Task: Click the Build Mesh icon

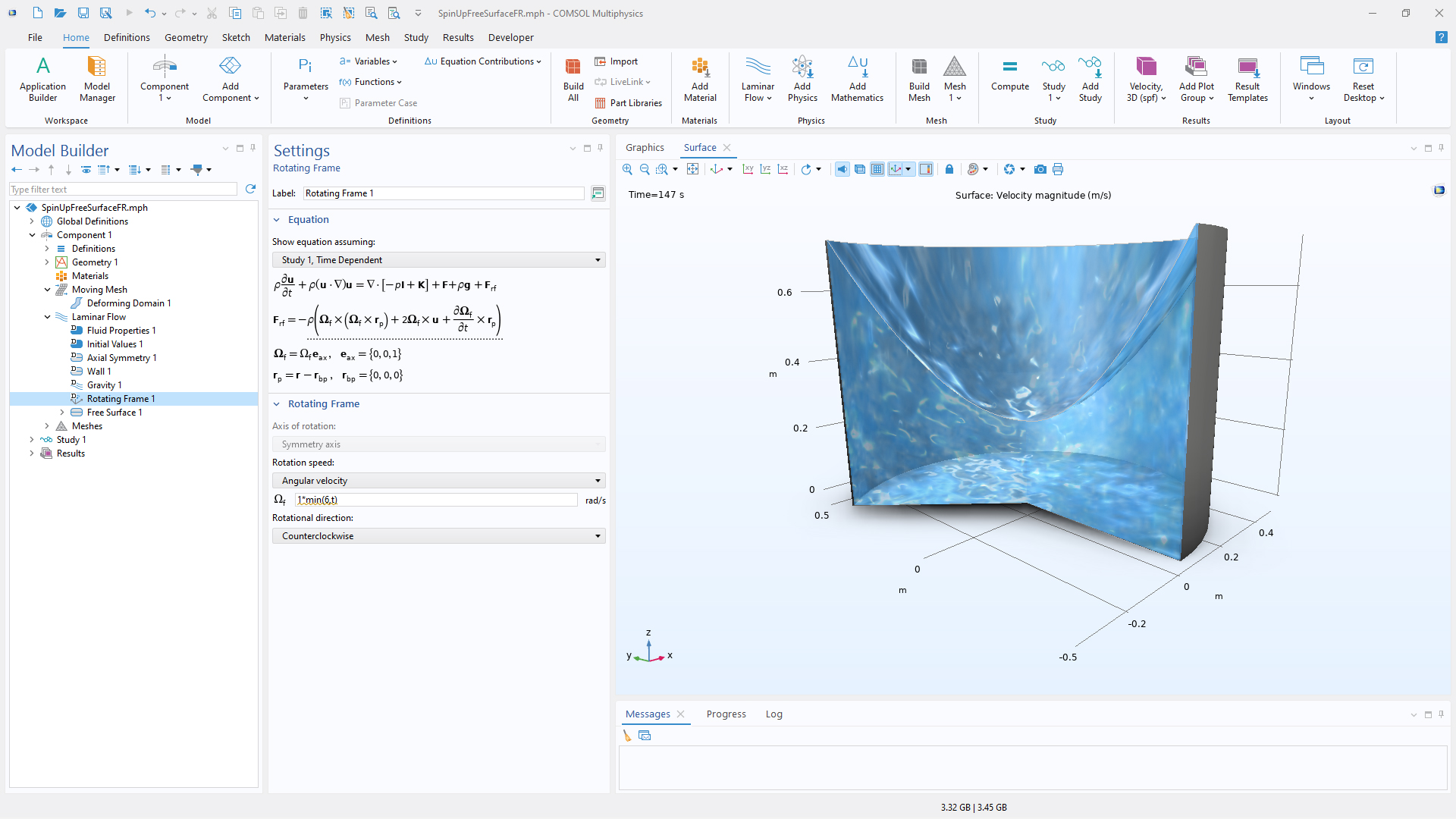Action: point(919,79)
